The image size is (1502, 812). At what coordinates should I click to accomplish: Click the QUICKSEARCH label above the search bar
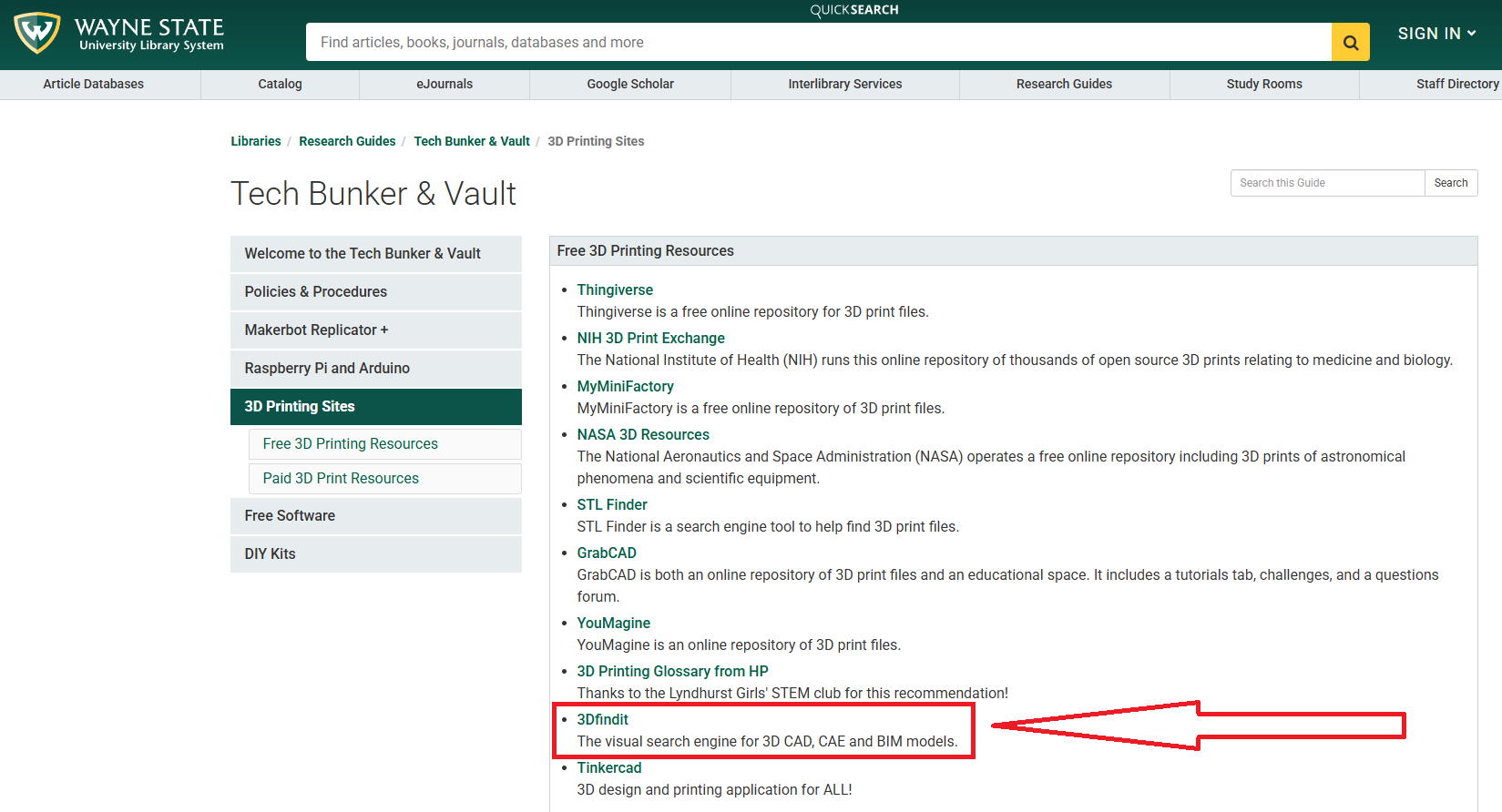(x=854, y=10)
